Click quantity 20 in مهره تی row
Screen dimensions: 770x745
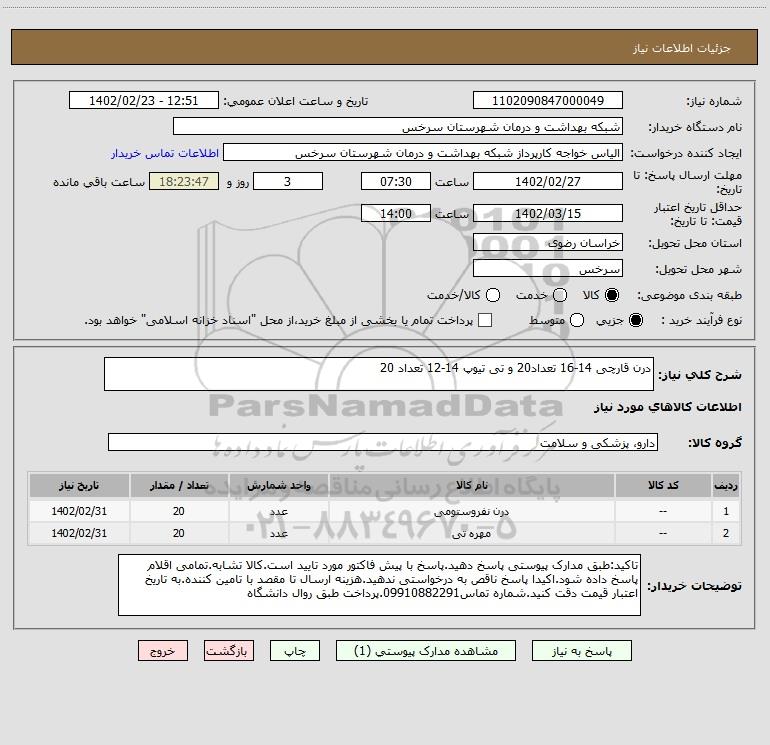pyautogui.click(x=179, y=533)
